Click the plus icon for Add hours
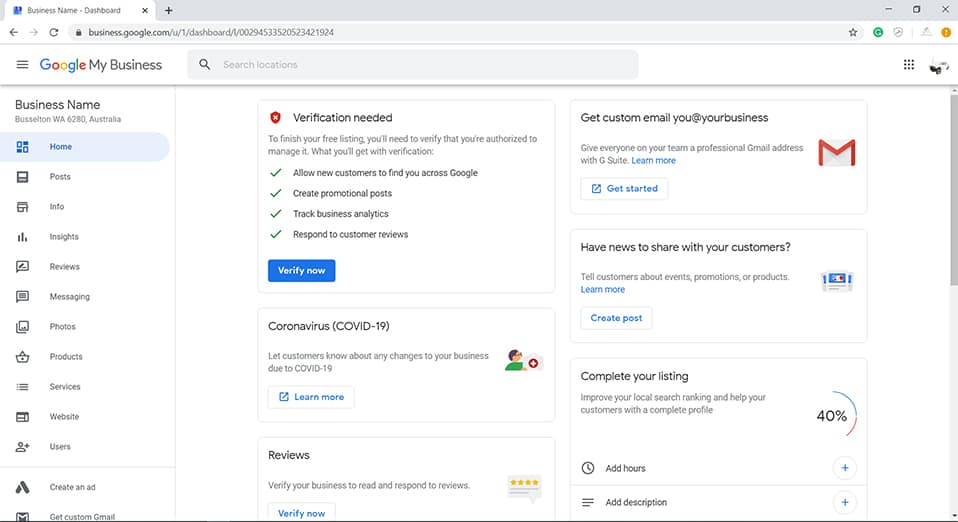The height and width of the screenshot is (522, 958). [844, 468]
